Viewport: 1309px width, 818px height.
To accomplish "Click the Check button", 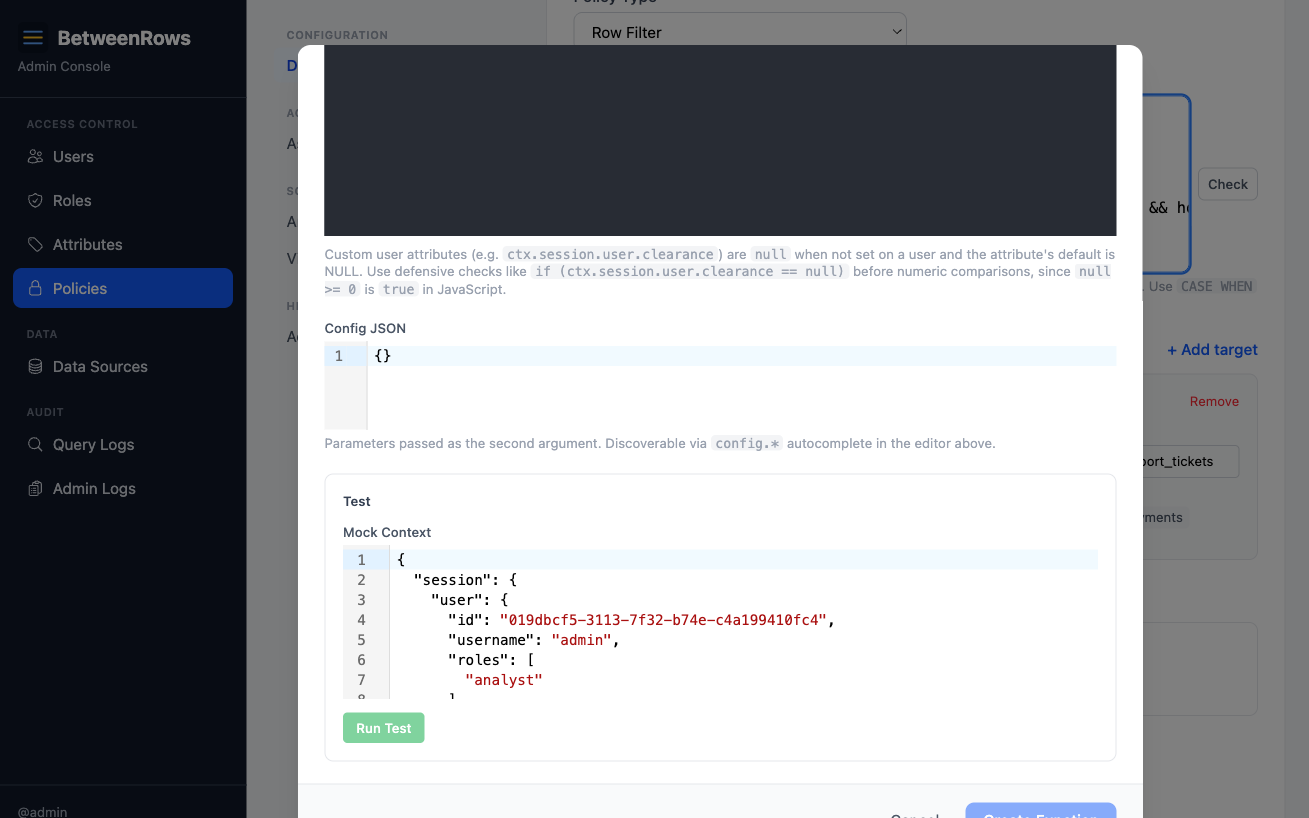I will click(x=1227, y=184).
